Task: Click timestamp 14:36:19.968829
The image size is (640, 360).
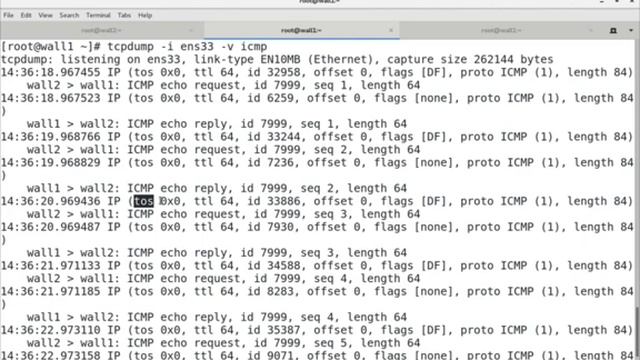Action: pos(51,162)
